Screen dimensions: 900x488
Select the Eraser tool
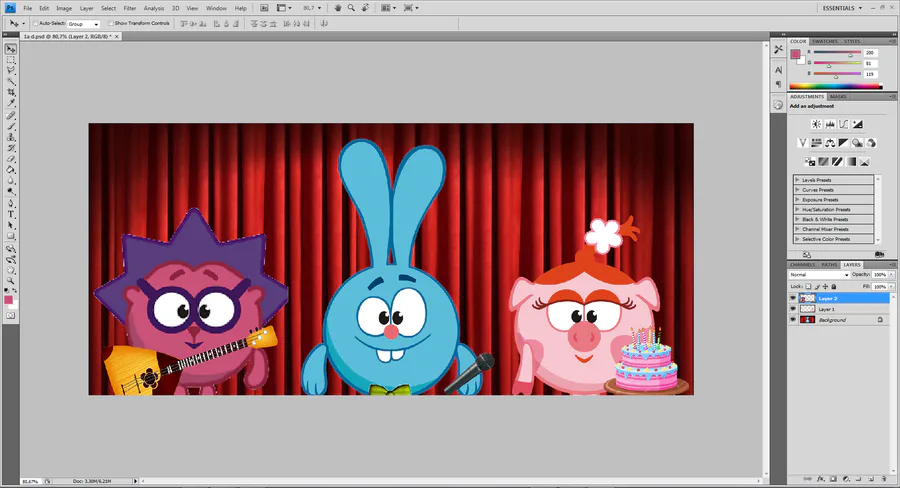(11, 159)
